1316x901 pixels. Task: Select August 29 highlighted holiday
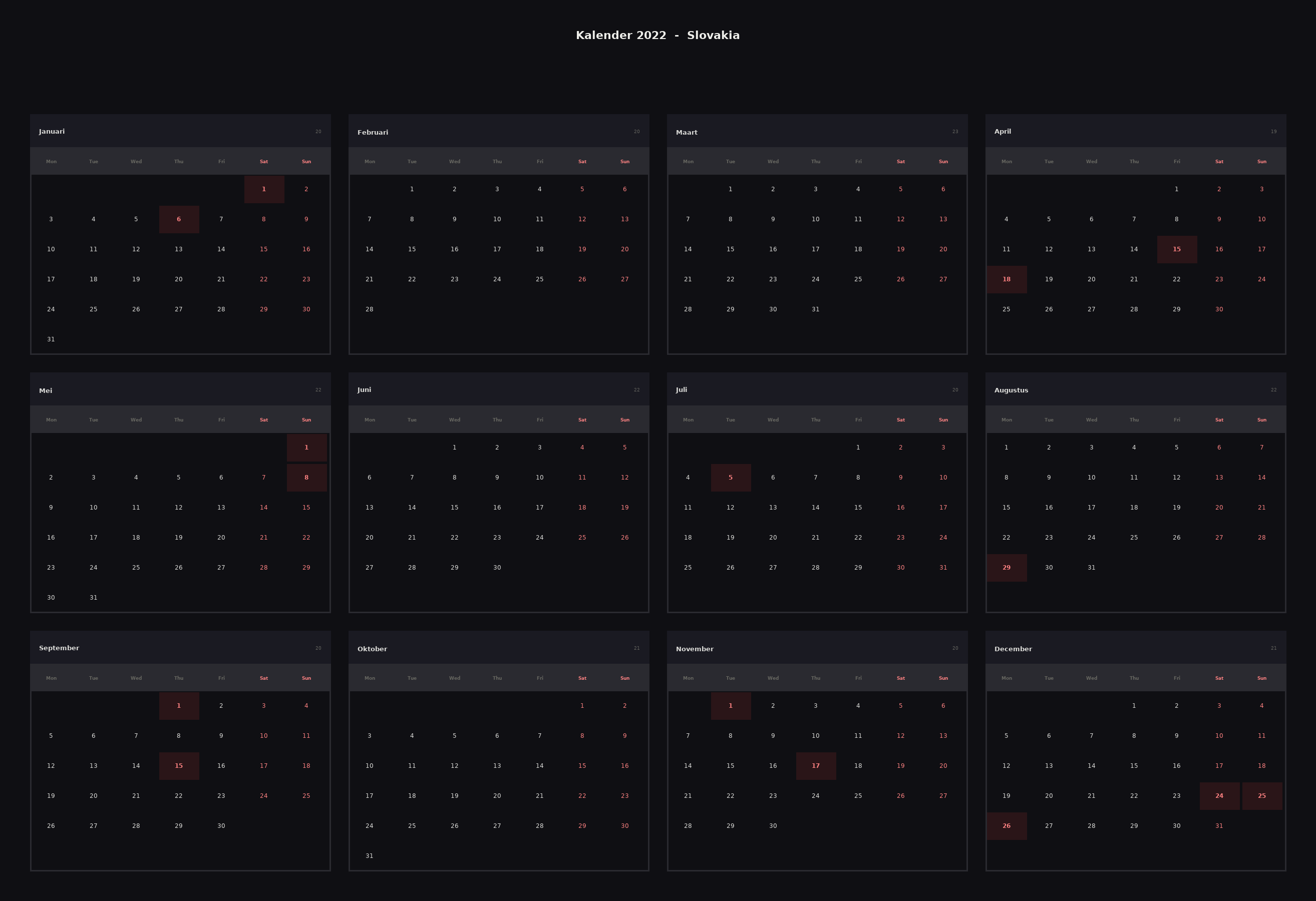coord(1006,567)
